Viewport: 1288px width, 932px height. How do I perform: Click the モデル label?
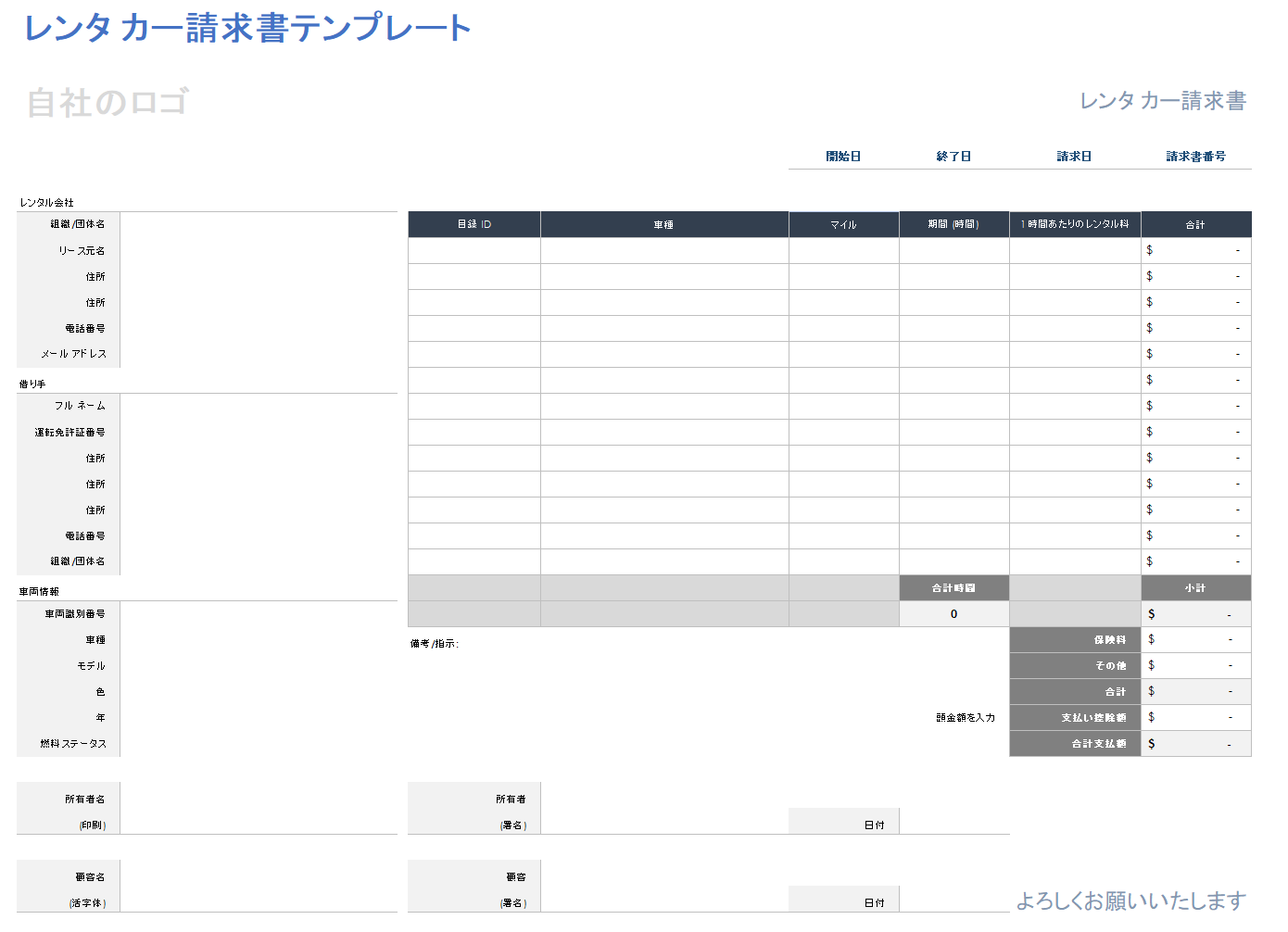92,666
